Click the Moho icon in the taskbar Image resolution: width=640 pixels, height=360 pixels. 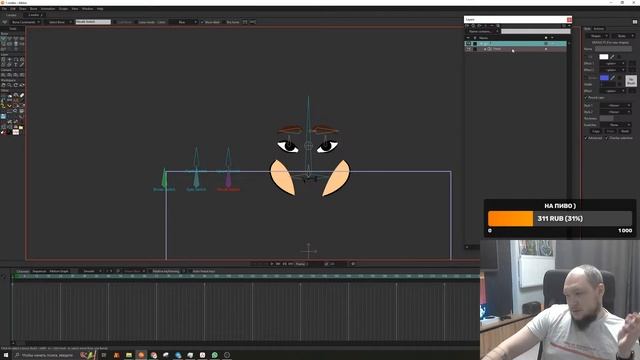pyautogui.click(x=141, y=355)
